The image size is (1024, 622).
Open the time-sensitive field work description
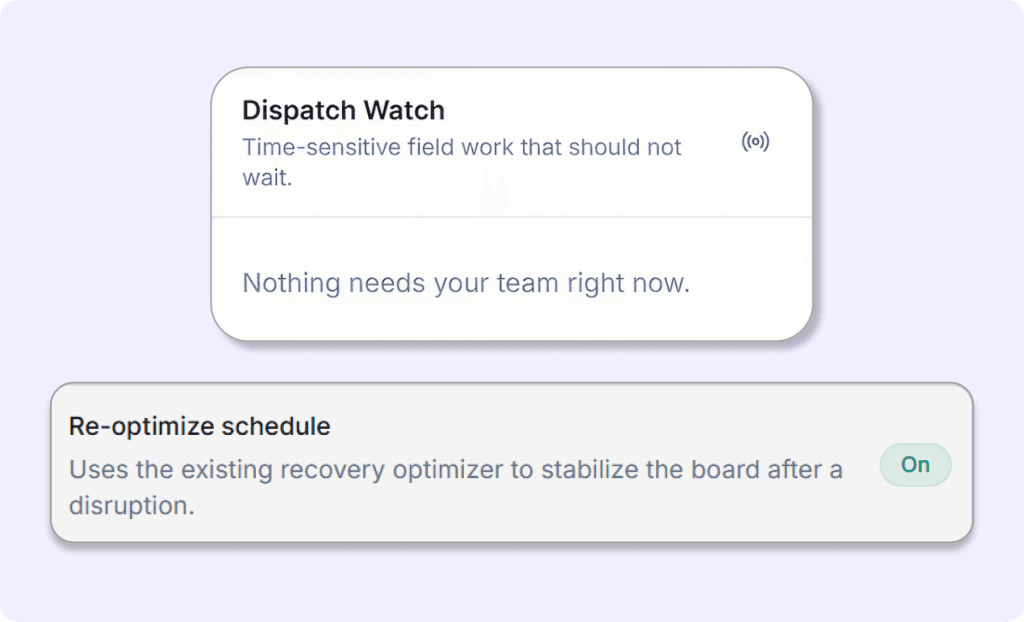[462, 161]
